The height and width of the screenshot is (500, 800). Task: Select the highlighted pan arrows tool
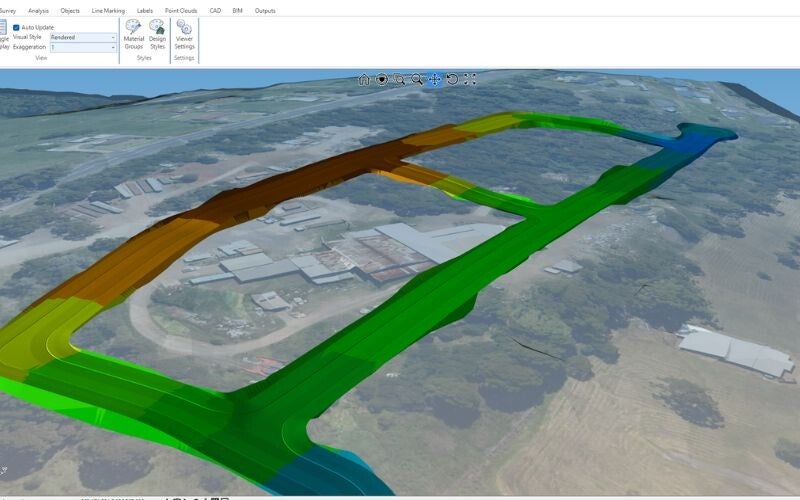click(434, 79)
